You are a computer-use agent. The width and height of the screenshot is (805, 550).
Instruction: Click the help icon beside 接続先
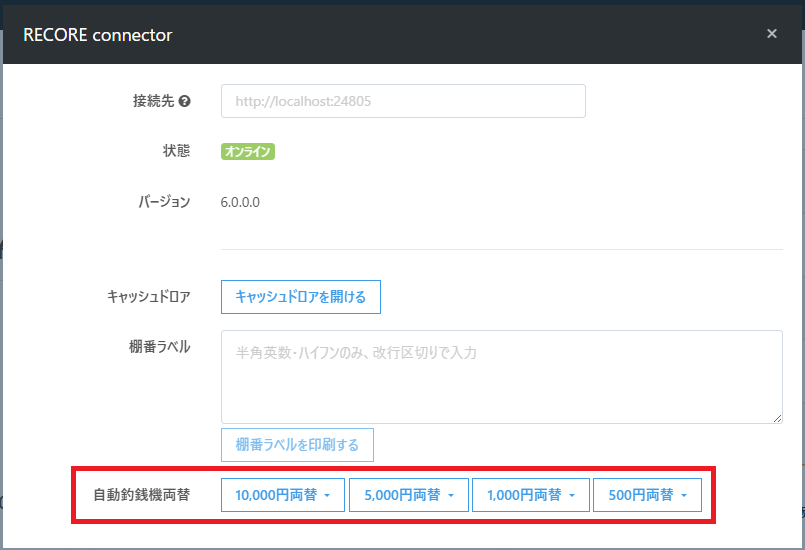pyautogui.click(x=185, y=101)
